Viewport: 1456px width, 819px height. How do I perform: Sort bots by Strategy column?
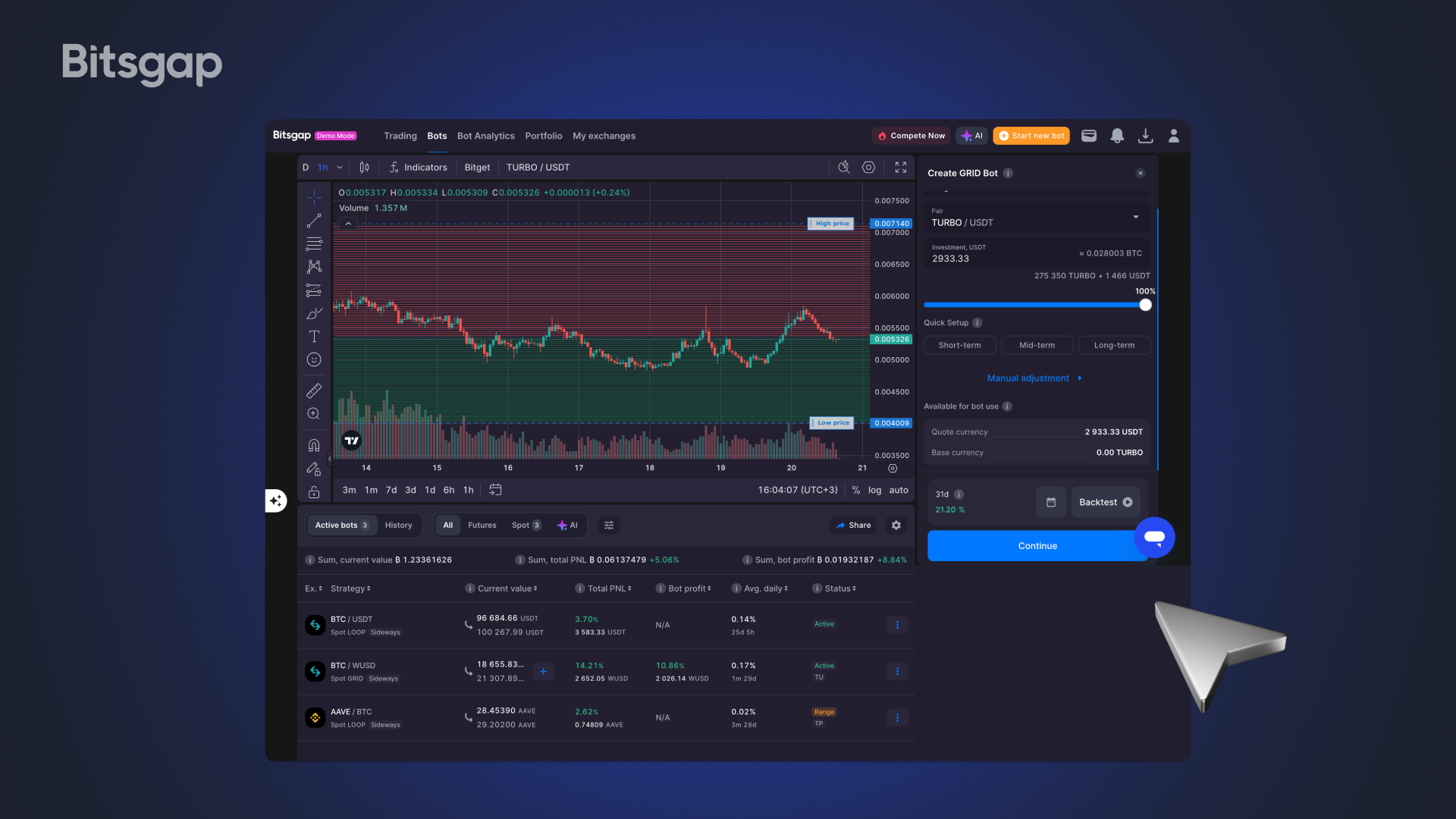[x=350, y=588]
